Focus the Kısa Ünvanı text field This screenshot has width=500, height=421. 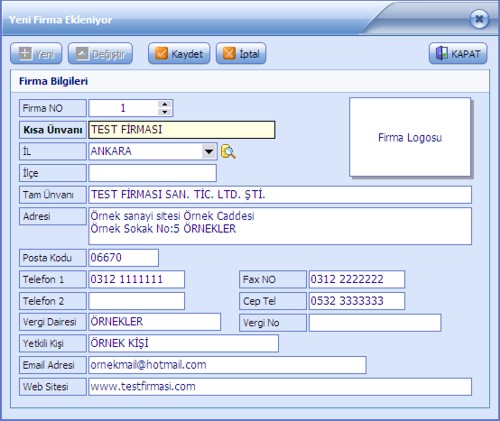(x=182, y=130)
